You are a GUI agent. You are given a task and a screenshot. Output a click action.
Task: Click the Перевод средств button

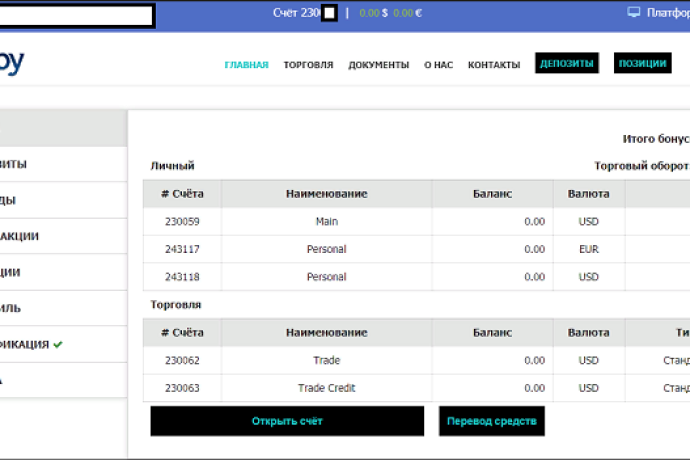(492, 421)
